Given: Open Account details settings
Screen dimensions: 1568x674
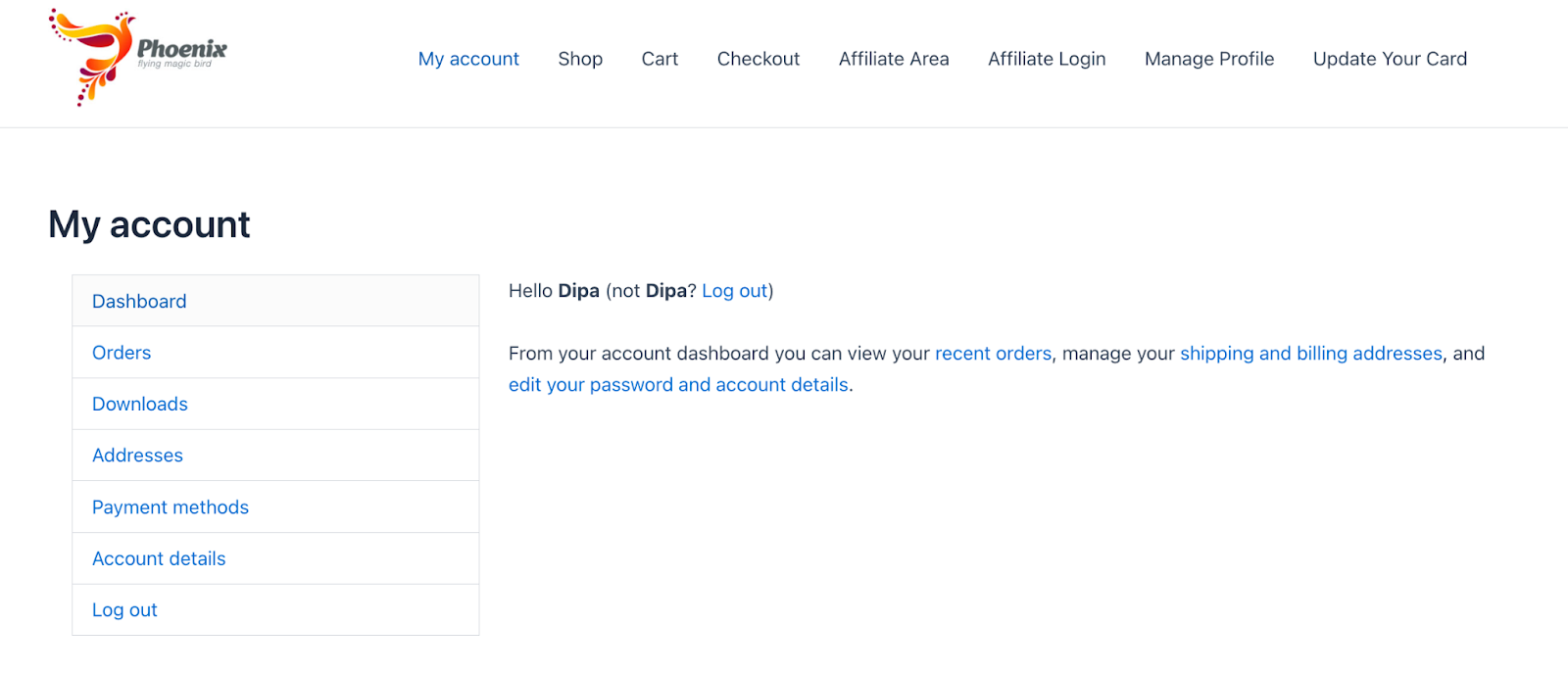Looking at the screenshot, I should tap(159, 558).
